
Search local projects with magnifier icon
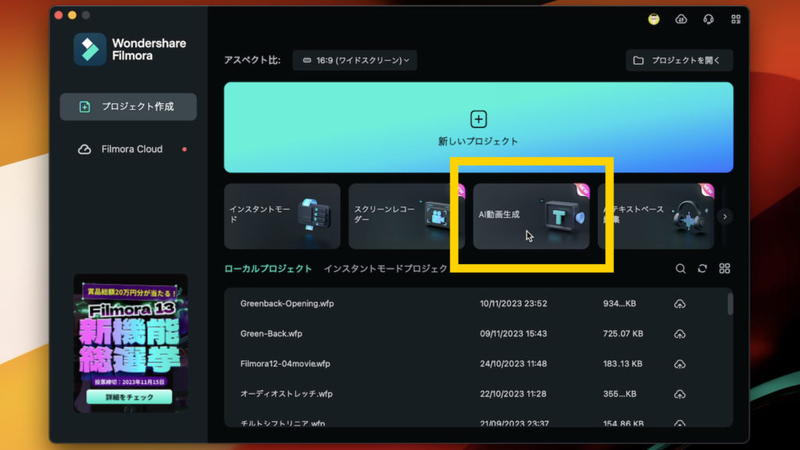point(680,268)
